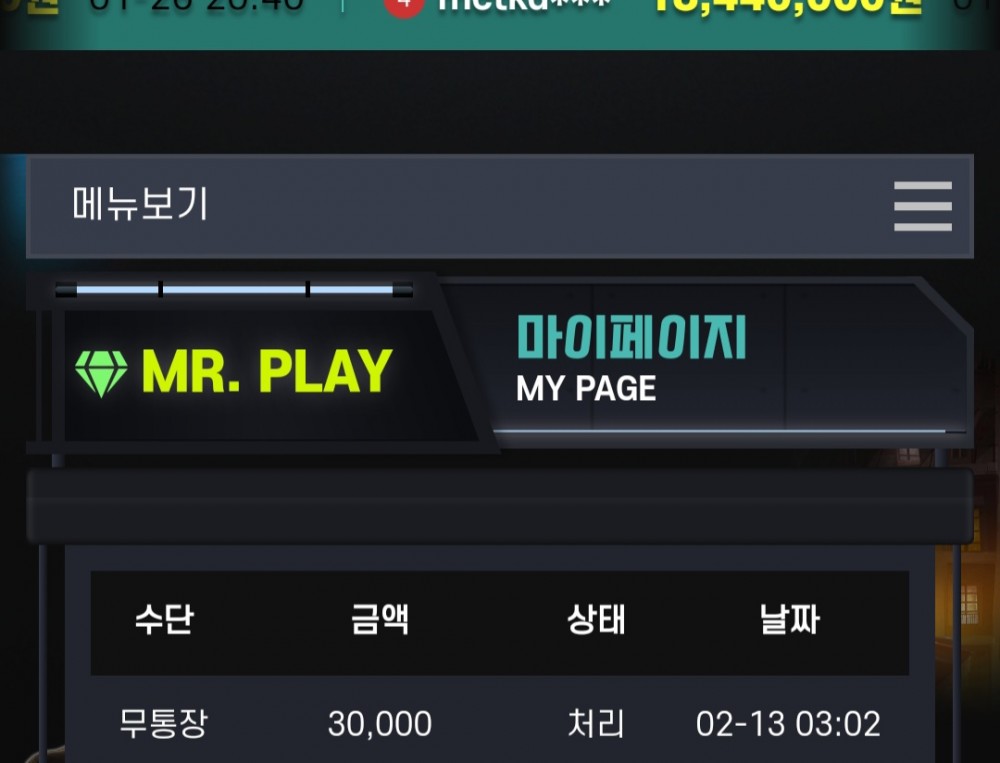Image resolution: width=1000 pixels, height=763 pixels.
Task: Click the middle light bar segment above logo
Action: (234, 290)
